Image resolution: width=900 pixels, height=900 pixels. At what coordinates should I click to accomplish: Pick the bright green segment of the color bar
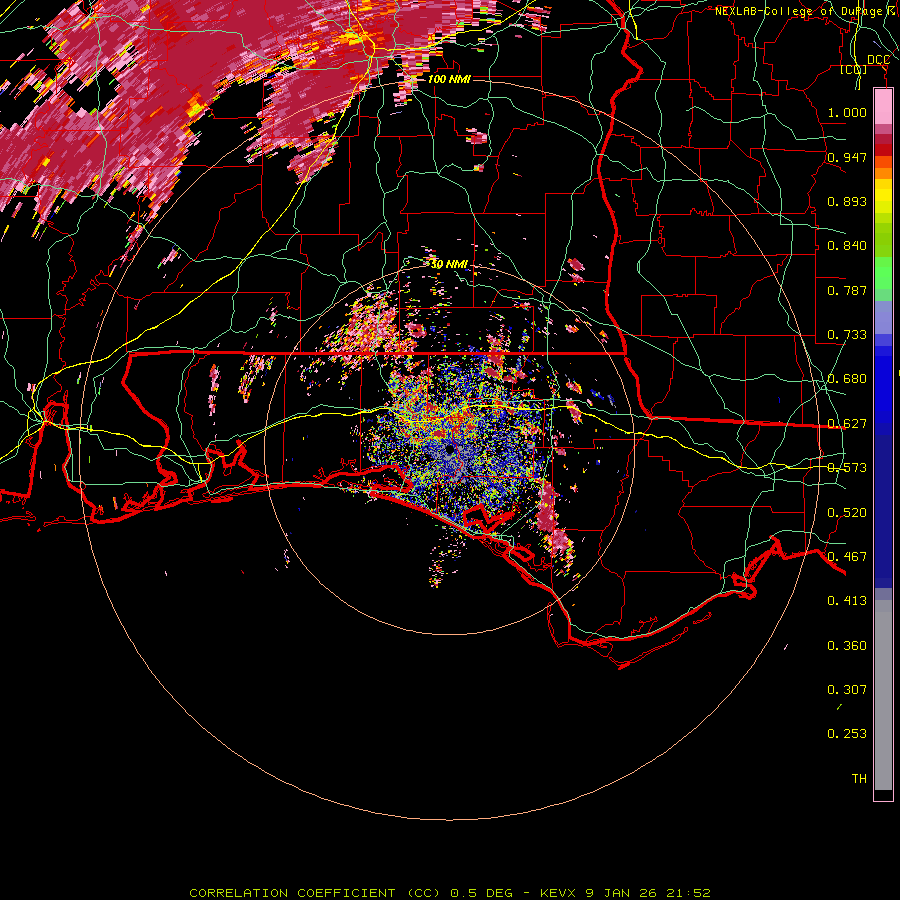pos(883,273)
